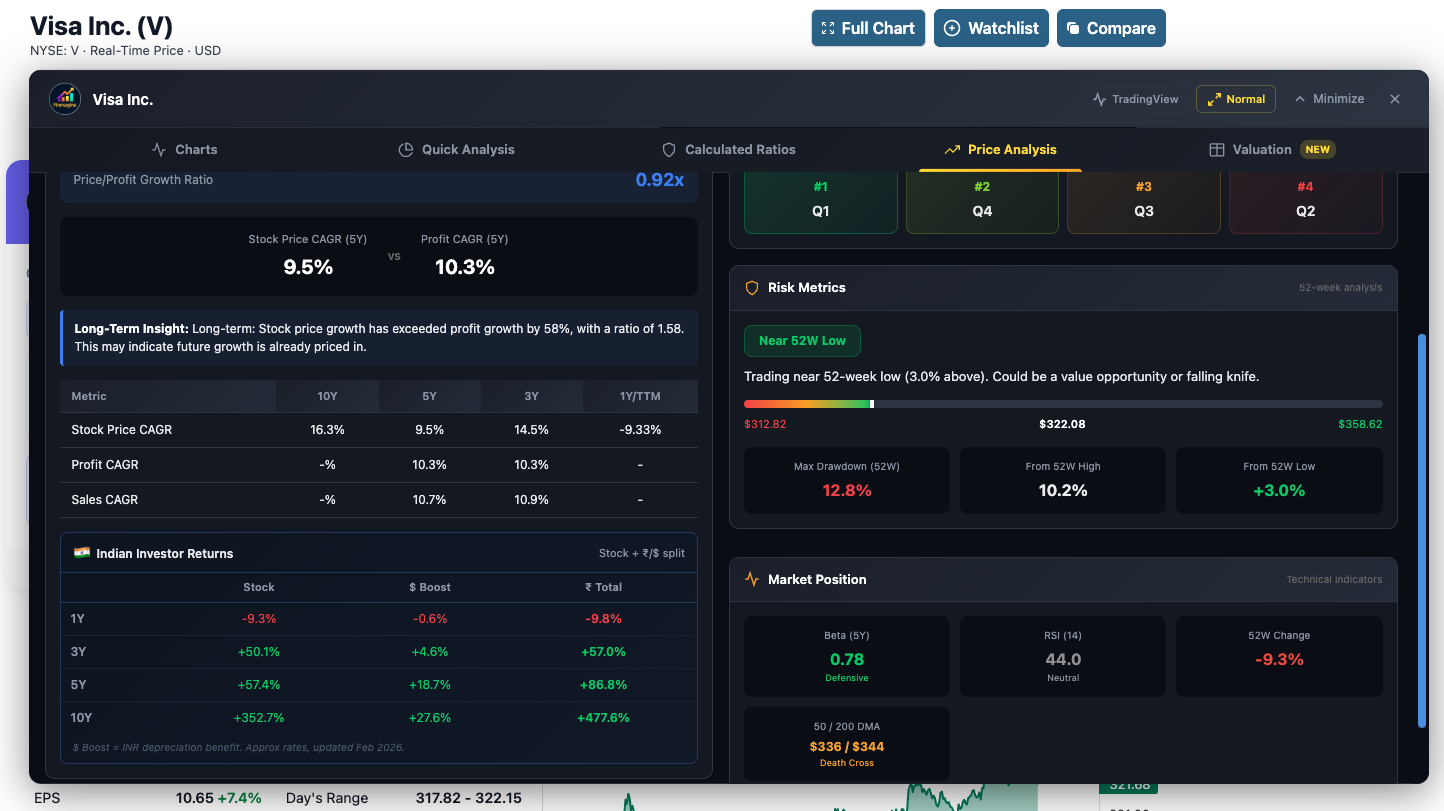Toggle the Normal view size control

[x=1235, y=99]
